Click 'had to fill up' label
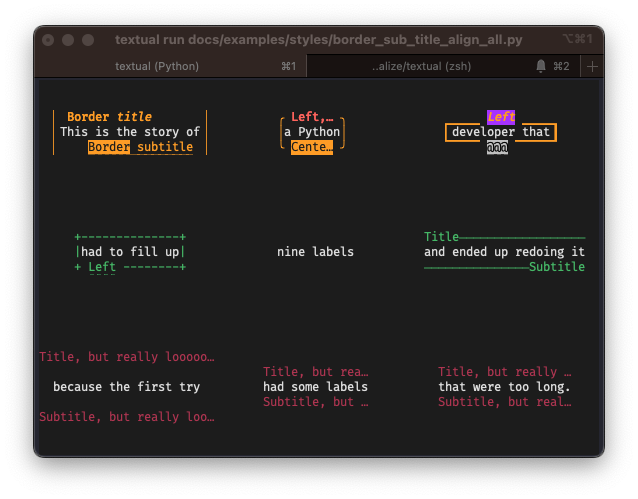Viewport: 638px width, 499px height. 130,252
